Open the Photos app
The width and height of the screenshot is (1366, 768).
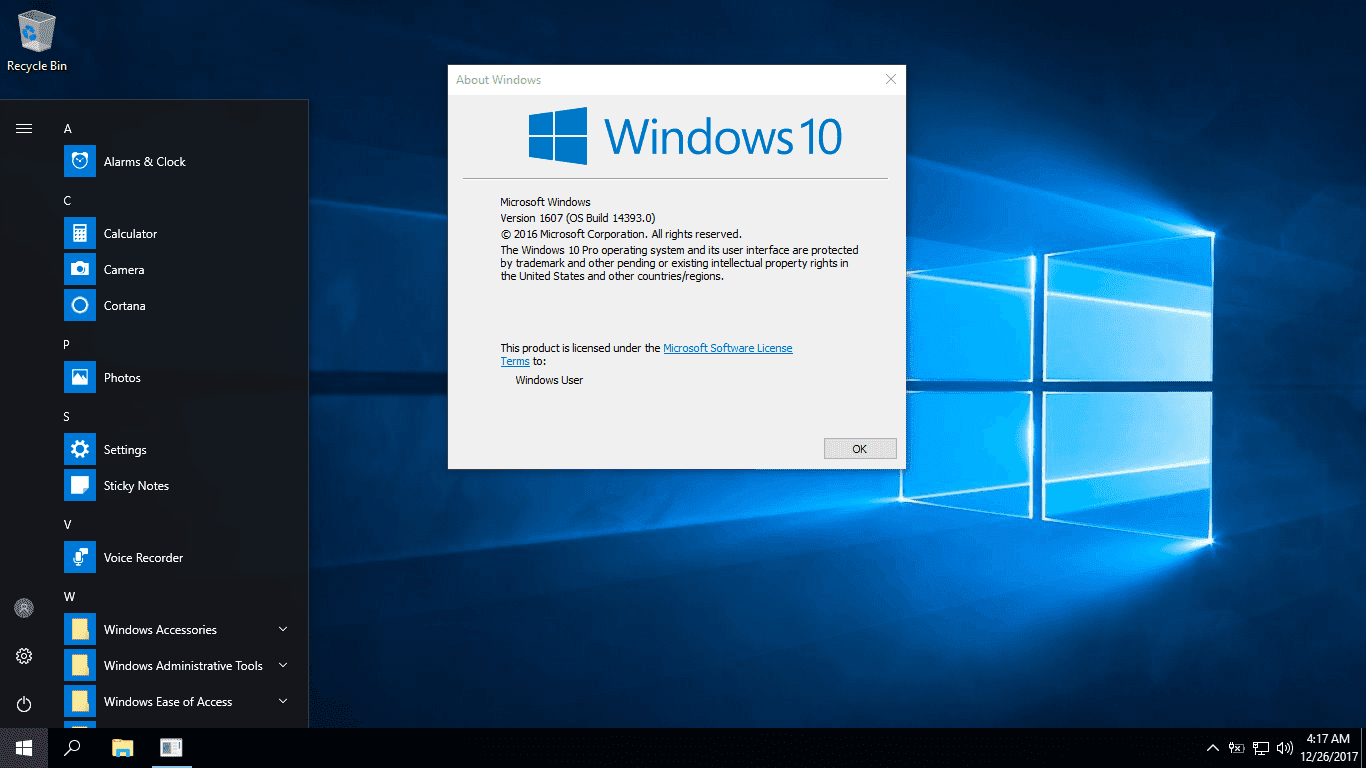click(122, 377)
